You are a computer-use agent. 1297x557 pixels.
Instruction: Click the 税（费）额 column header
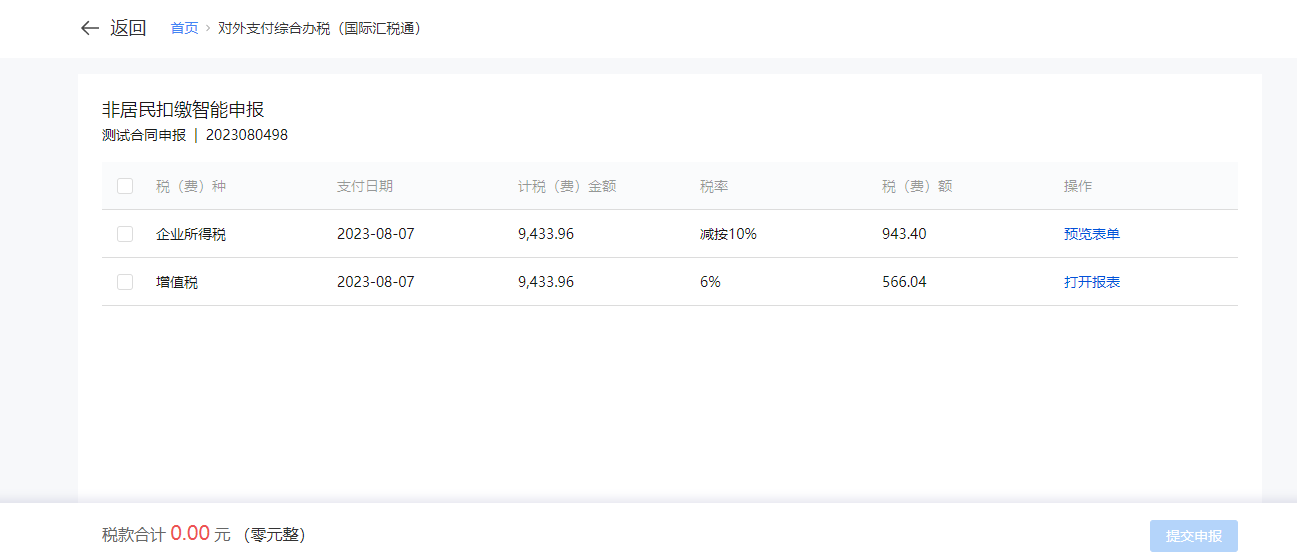(917, 186)
